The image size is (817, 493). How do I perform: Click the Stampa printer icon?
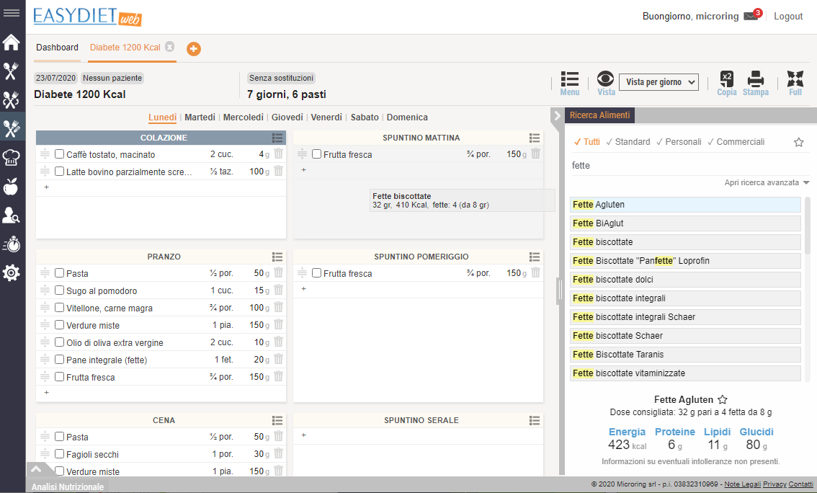click(755, 79)
